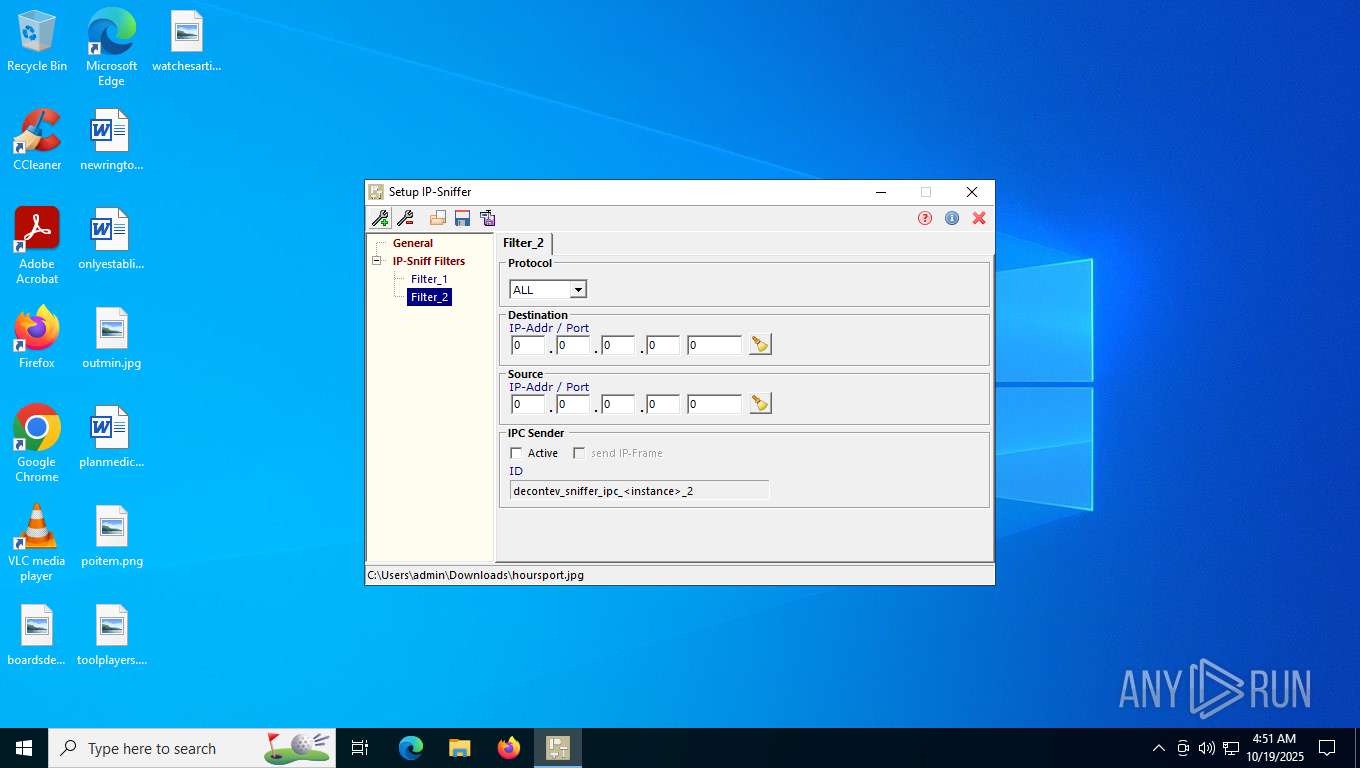Click IP-Sniffer app taskbar button
The height and width of the screenshot is (768, 1360).
click(558, 748)
